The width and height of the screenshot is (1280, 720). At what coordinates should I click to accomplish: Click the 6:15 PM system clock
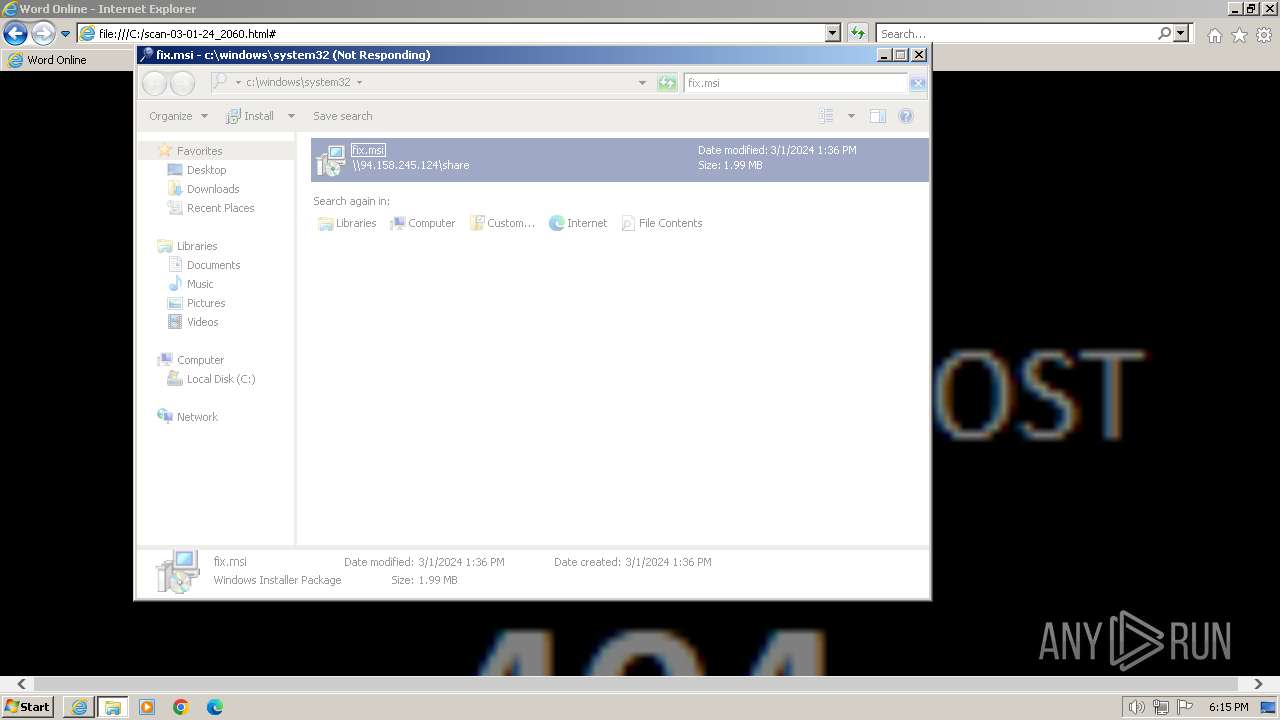click(x=1228, y=707)
